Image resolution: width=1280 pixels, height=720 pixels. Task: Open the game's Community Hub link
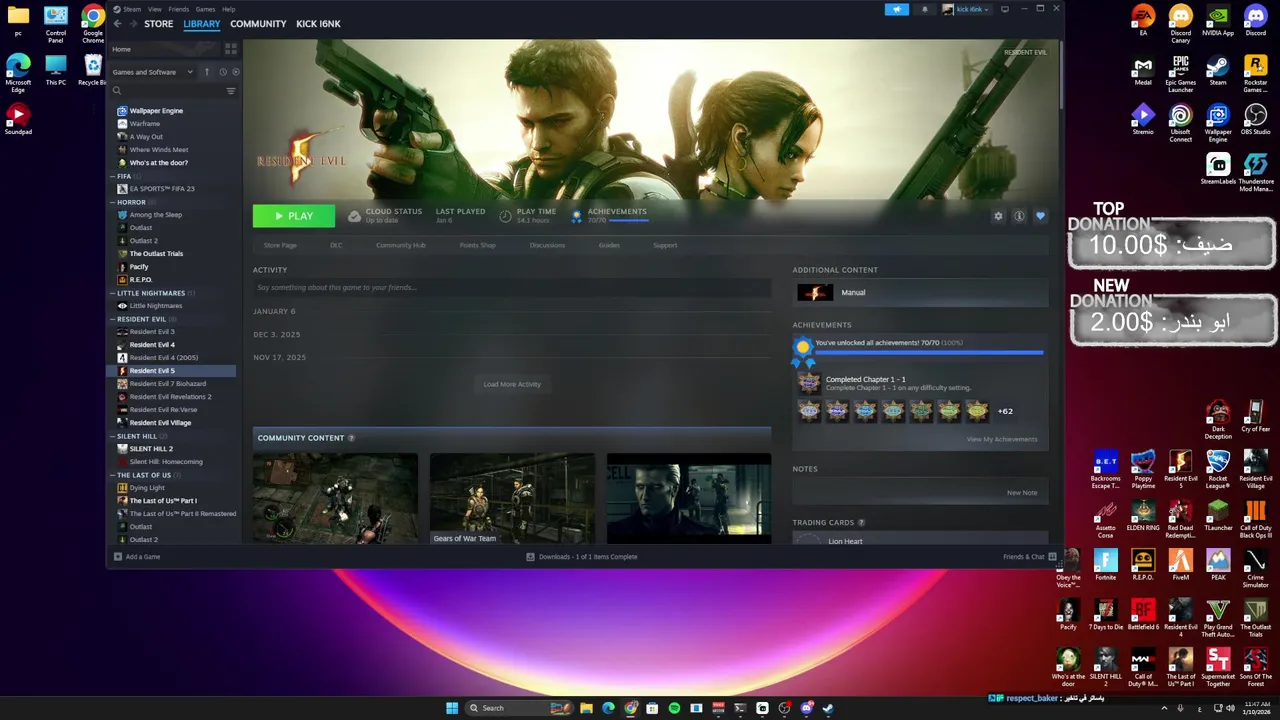(401, 245)
